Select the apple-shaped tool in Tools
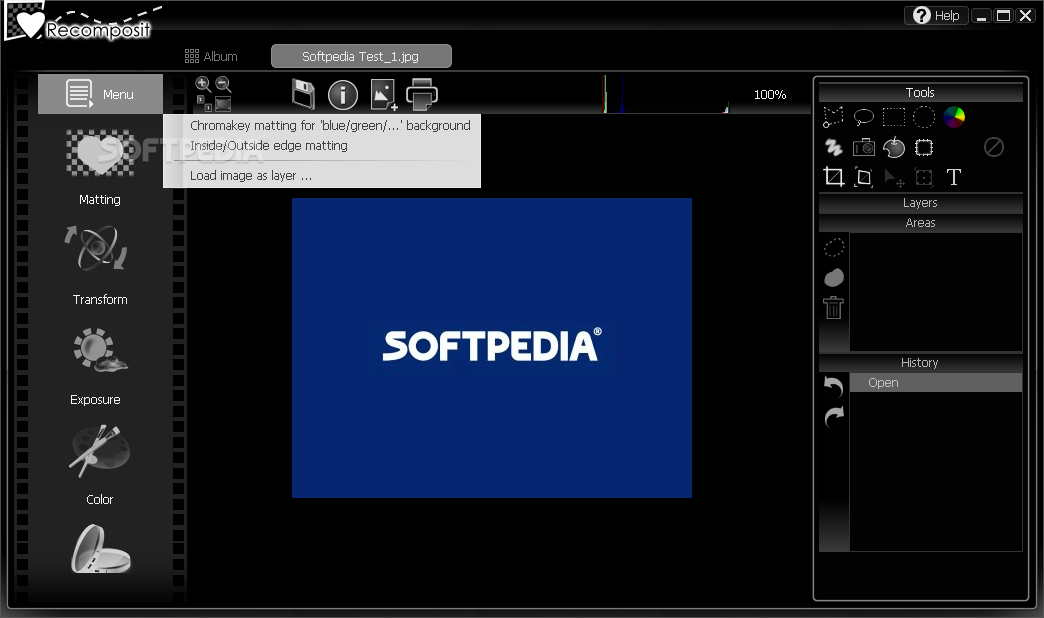Image resolution: width=1044 pixels, height=618 pixels. 894,147
